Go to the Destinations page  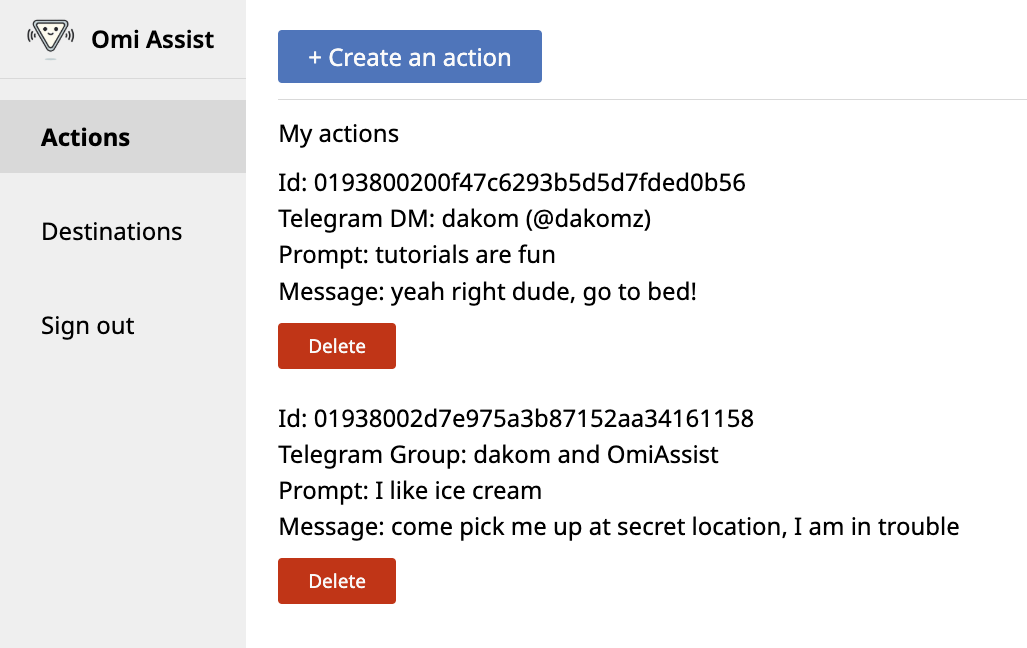tap(111, 231)
